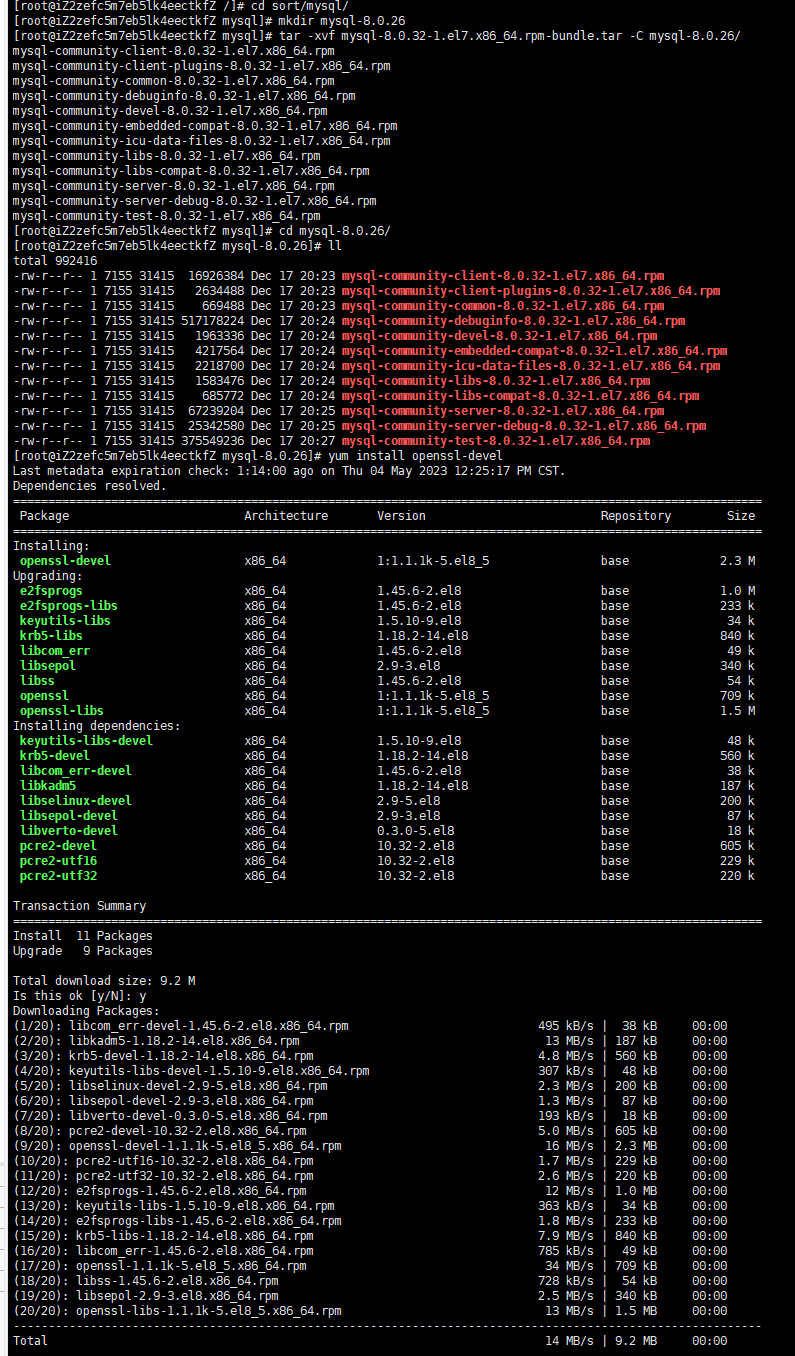795x1356 pixels.
Task: Click the green openssl-devel package name
Action: (65, 561)
